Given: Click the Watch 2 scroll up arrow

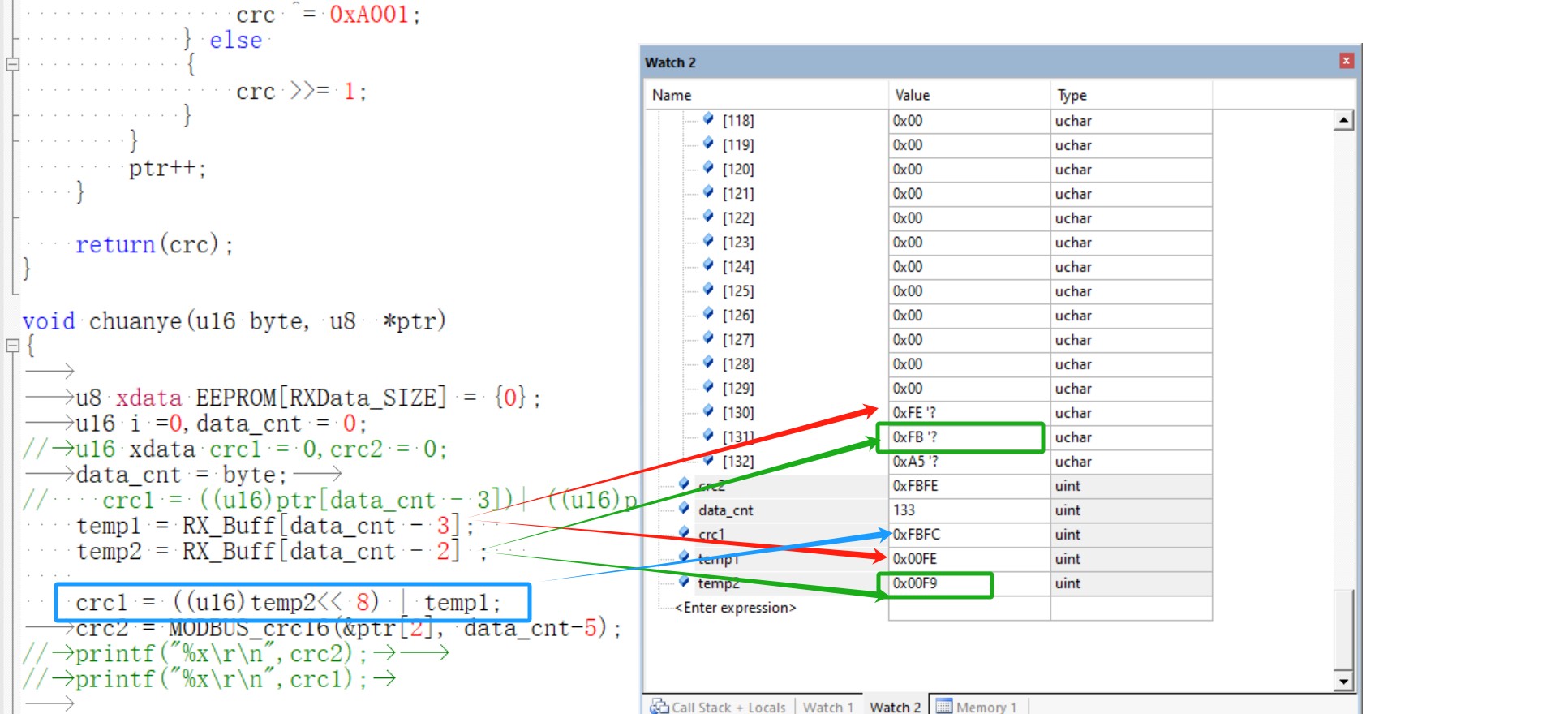Looking at the screenshot, I should point(1344,120).
